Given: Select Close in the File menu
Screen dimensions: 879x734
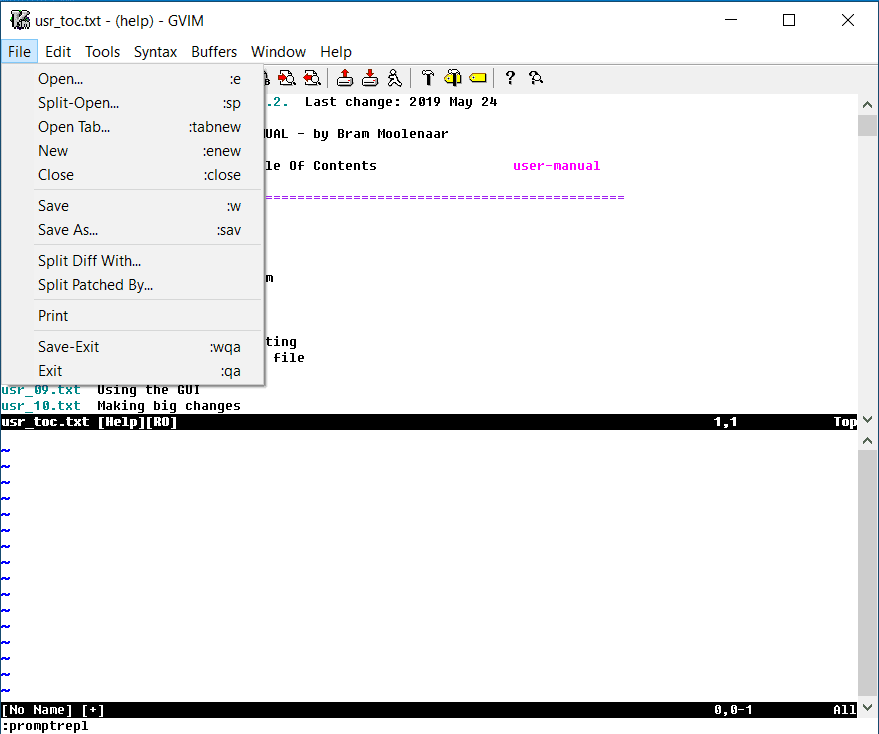Looking at the screenshot, I should point(133,175).
